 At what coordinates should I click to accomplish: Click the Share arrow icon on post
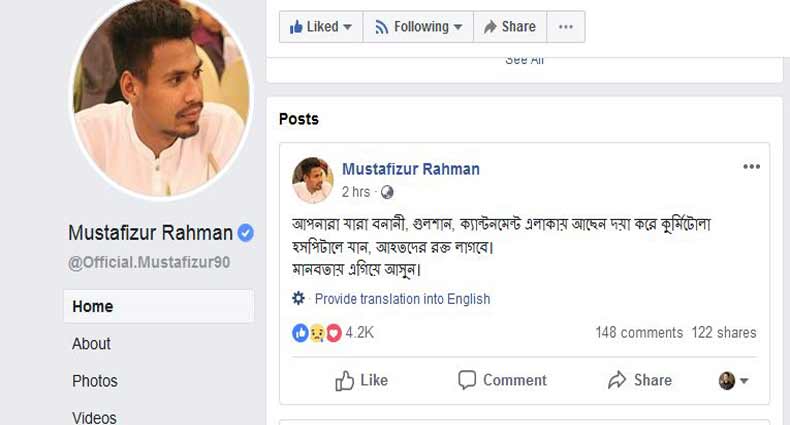(x=617, y=380)
